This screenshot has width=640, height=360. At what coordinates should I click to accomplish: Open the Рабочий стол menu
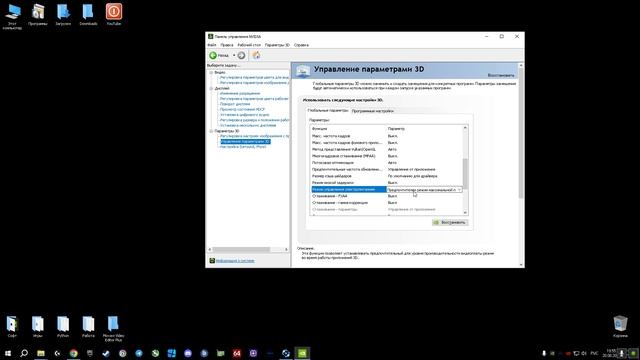[249, 45]
